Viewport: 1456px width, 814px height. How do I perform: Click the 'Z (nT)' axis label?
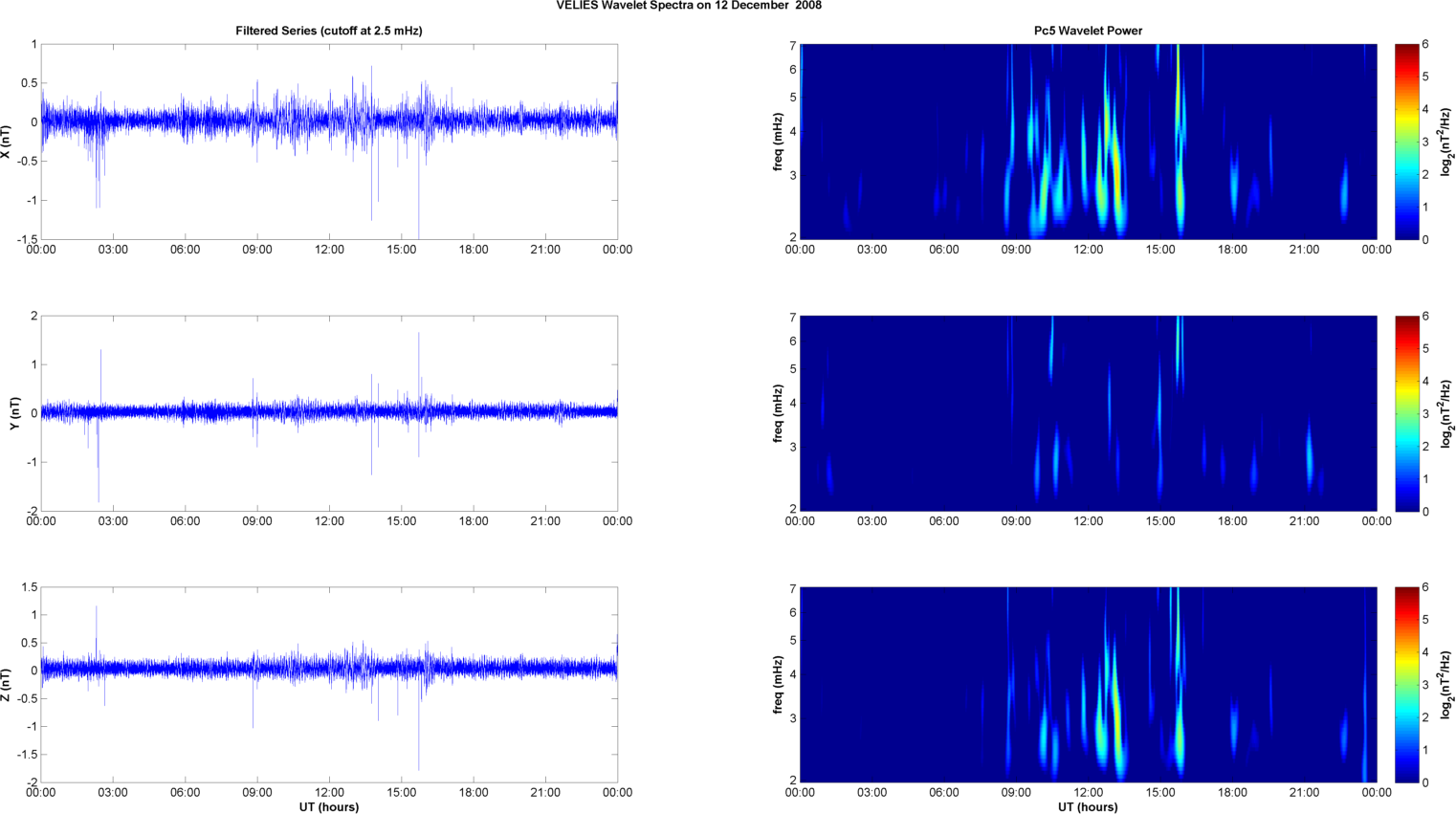(x=7, y=685)
